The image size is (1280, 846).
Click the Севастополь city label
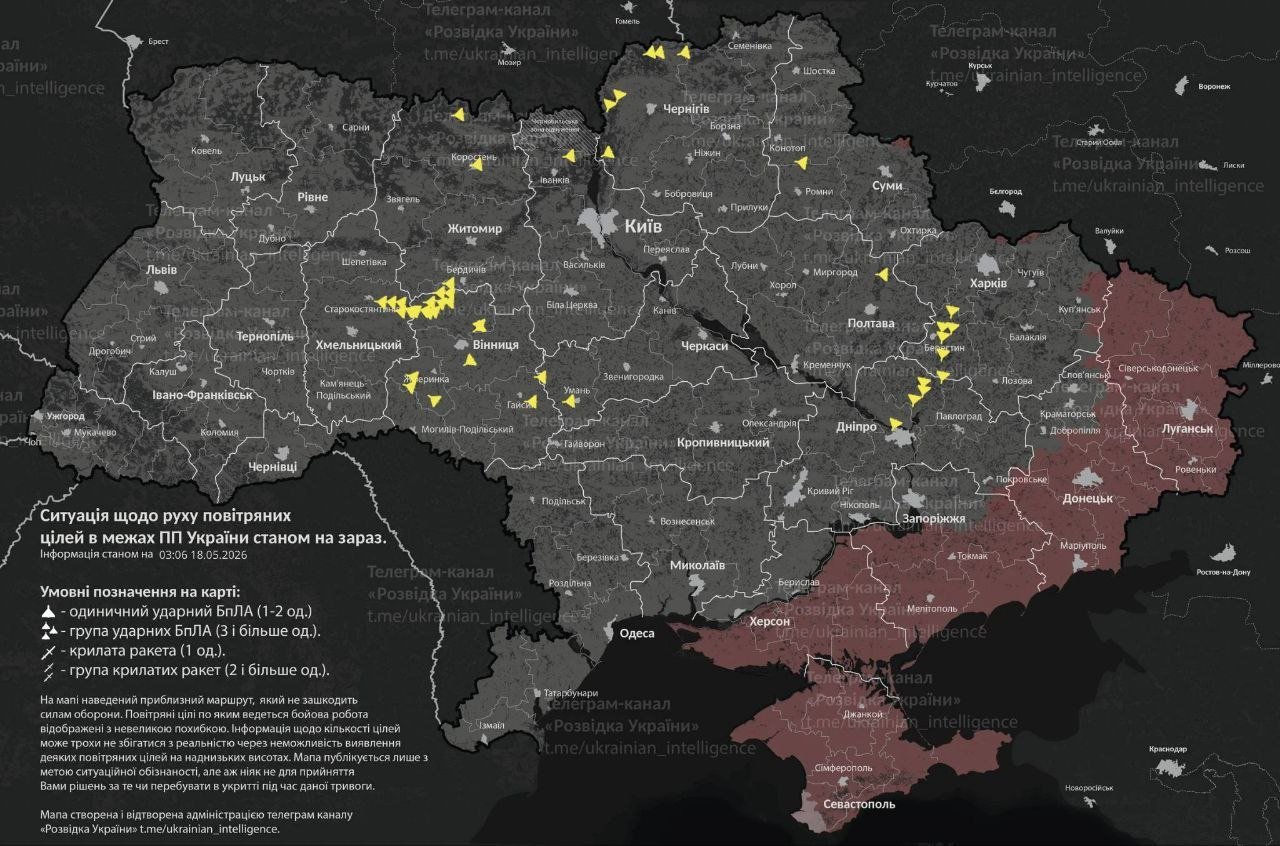[859, 803]
